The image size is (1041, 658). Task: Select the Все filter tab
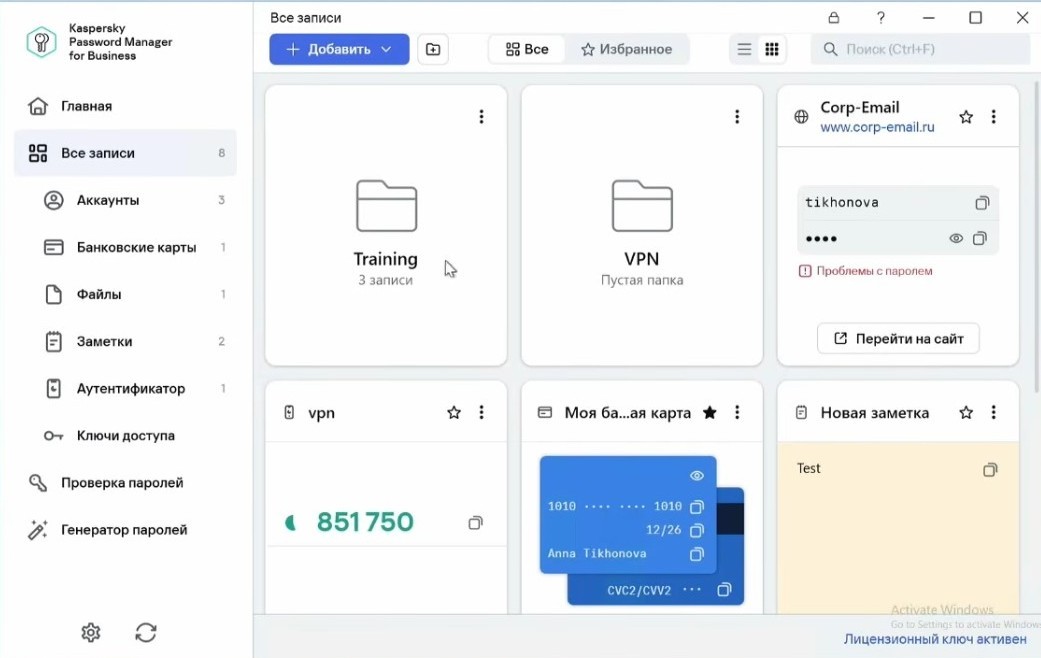[x=527, y=49]
